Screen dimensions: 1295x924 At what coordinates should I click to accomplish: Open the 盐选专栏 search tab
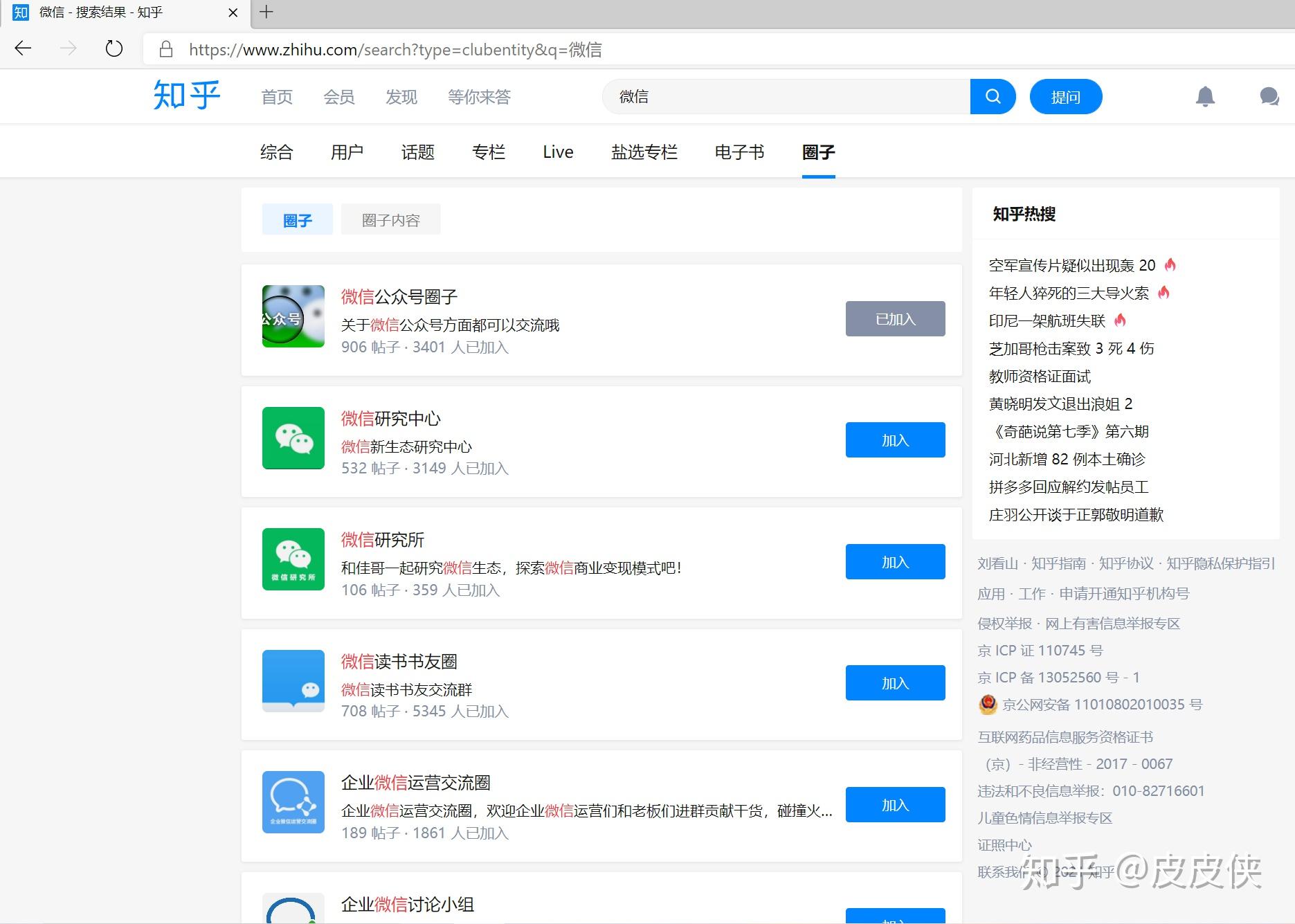coord(644,152)
